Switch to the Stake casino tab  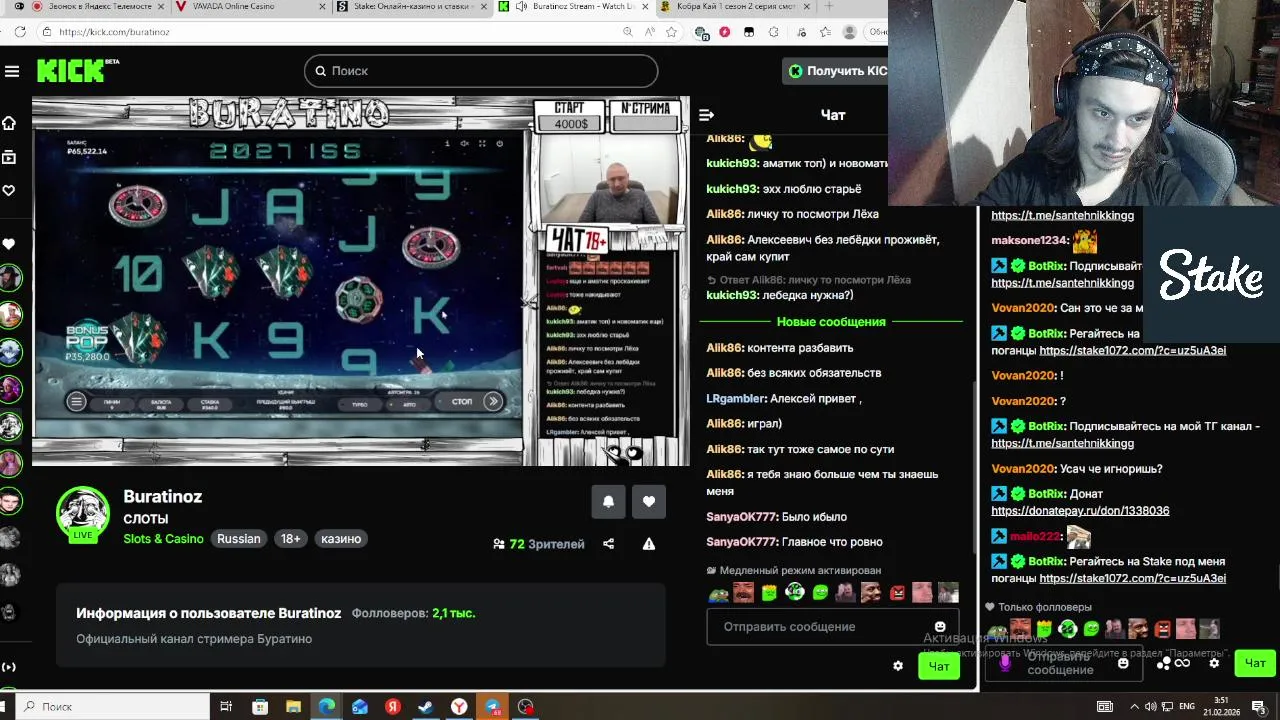413,7
